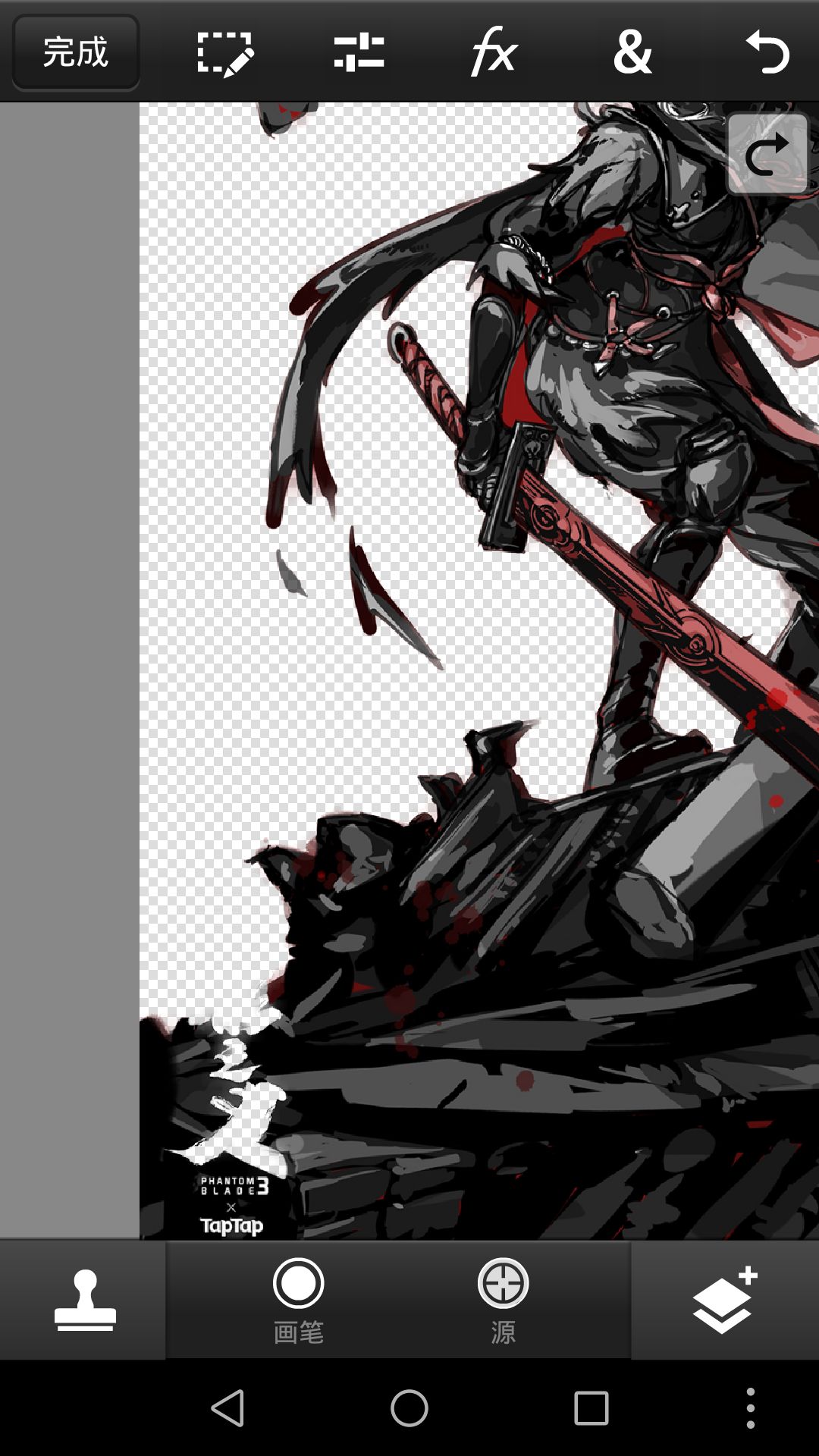
Task: Open the adjustments sliders icon
Action: pyautogui.click(x=359, y=52)
